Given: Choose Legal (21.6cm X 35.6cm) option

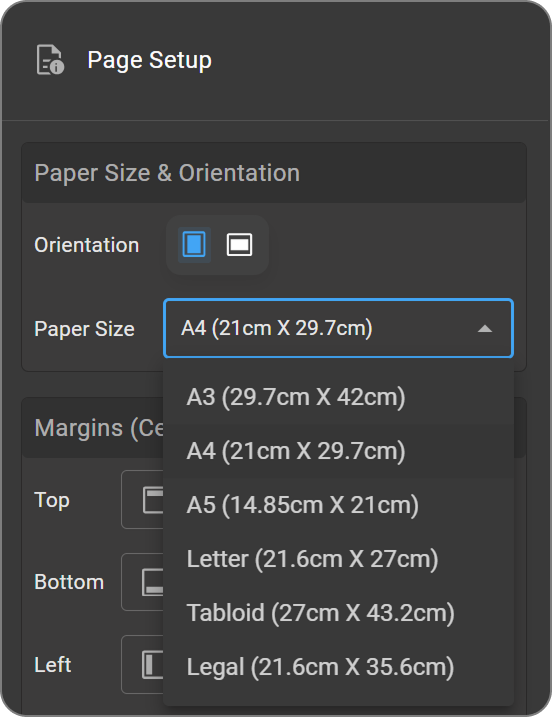Looking at the screenshot, I should (338, 667).
